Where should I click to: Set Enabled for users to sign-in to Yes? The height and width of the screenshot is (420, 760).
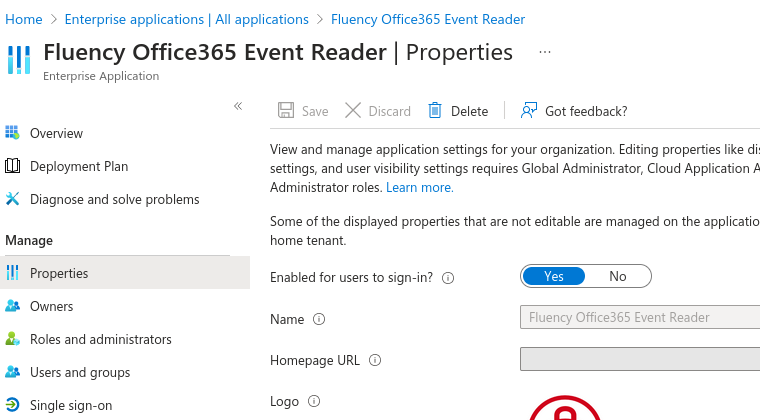[554, 276]
